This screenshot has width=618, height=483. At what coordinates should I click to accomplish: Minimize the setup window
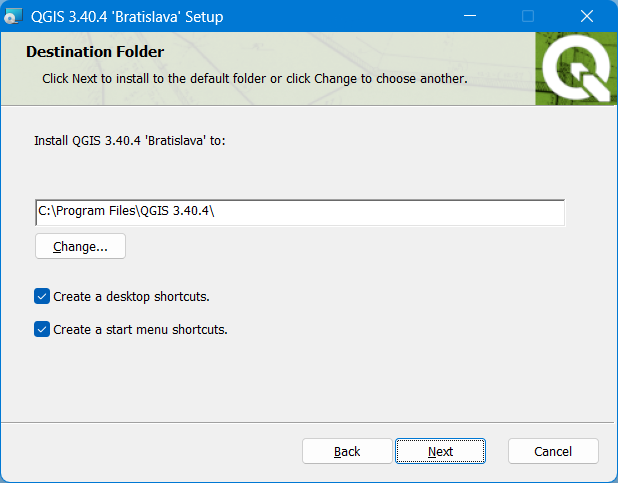470,16
